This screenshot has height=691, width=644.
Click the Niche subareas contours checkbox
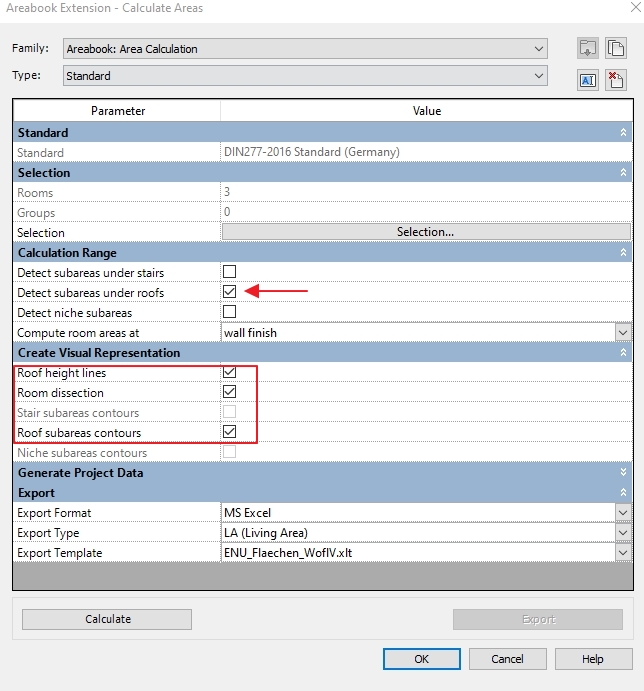coord(229,452)
